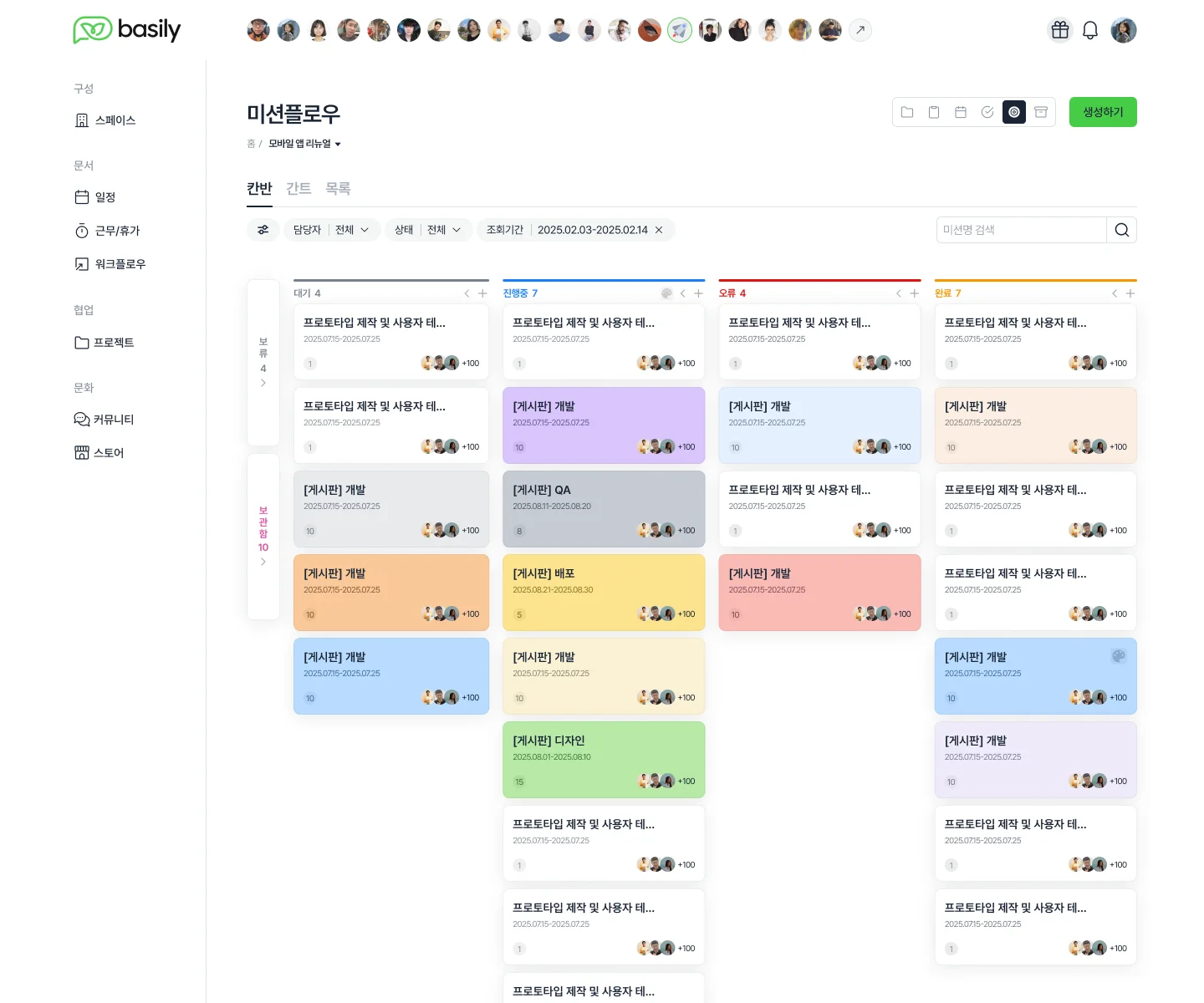1204x1003 pixels.
Task: Open 커뮤니티 in the sidebar
Action: pyautogui.click(x=104, y=420)
